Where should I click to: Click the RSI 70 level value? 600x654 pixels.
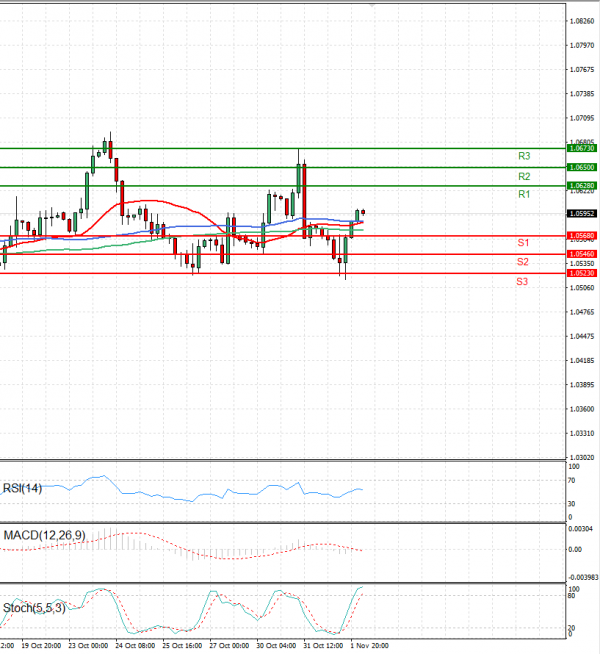pyautogui.click(x=572, y=480)
